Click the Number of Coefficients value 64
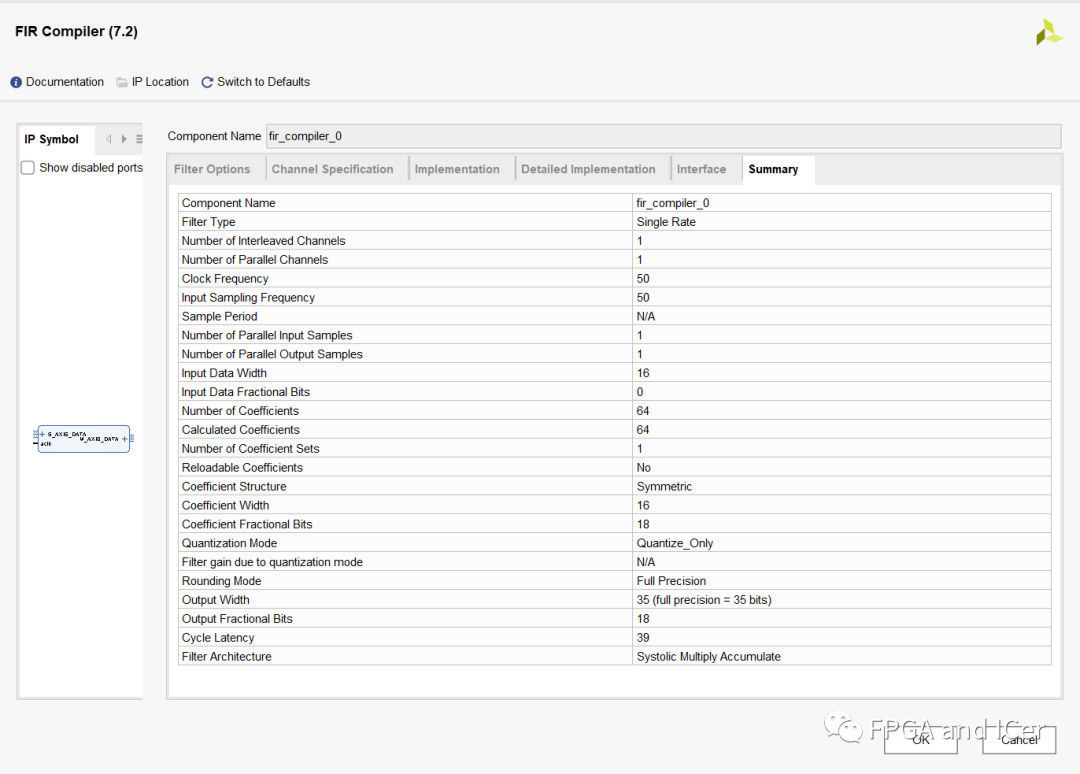 [x=643, y=411]
